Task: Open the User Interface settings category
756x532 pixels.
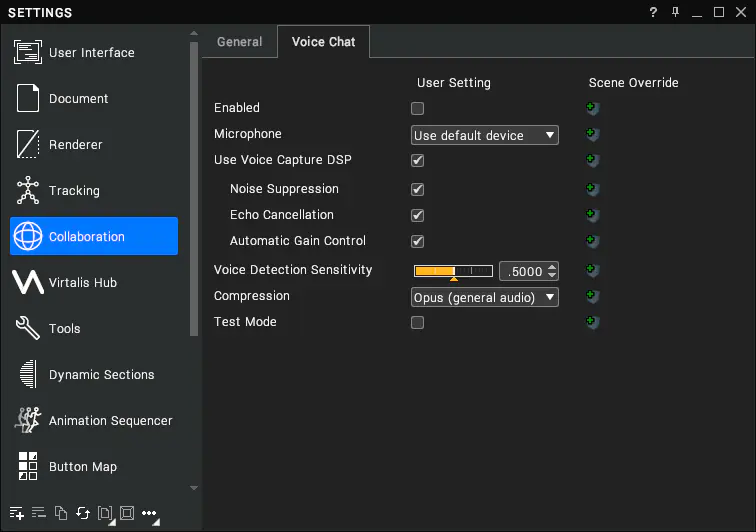Action: [x=94, y=53]
